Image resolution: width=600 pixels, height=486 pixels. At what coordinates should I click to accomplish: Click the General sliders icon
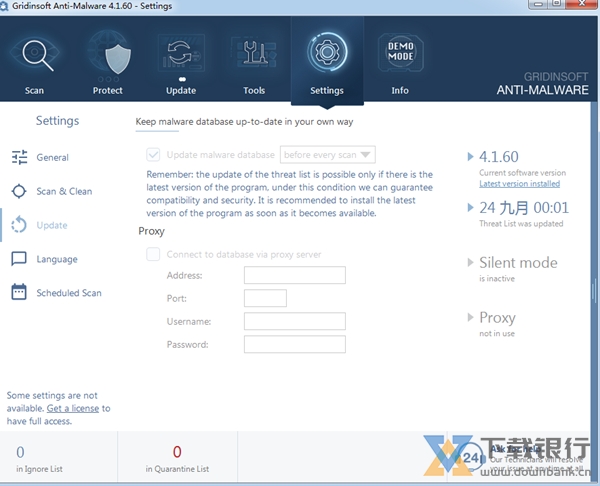point(19,157)
